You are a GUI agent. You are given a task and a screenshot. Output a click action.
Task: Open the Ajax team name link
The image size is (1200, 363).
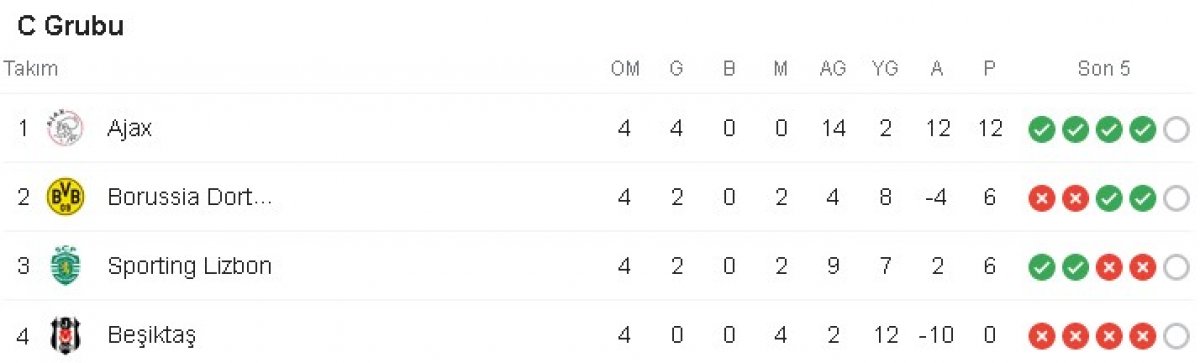[x=129, y=129]
